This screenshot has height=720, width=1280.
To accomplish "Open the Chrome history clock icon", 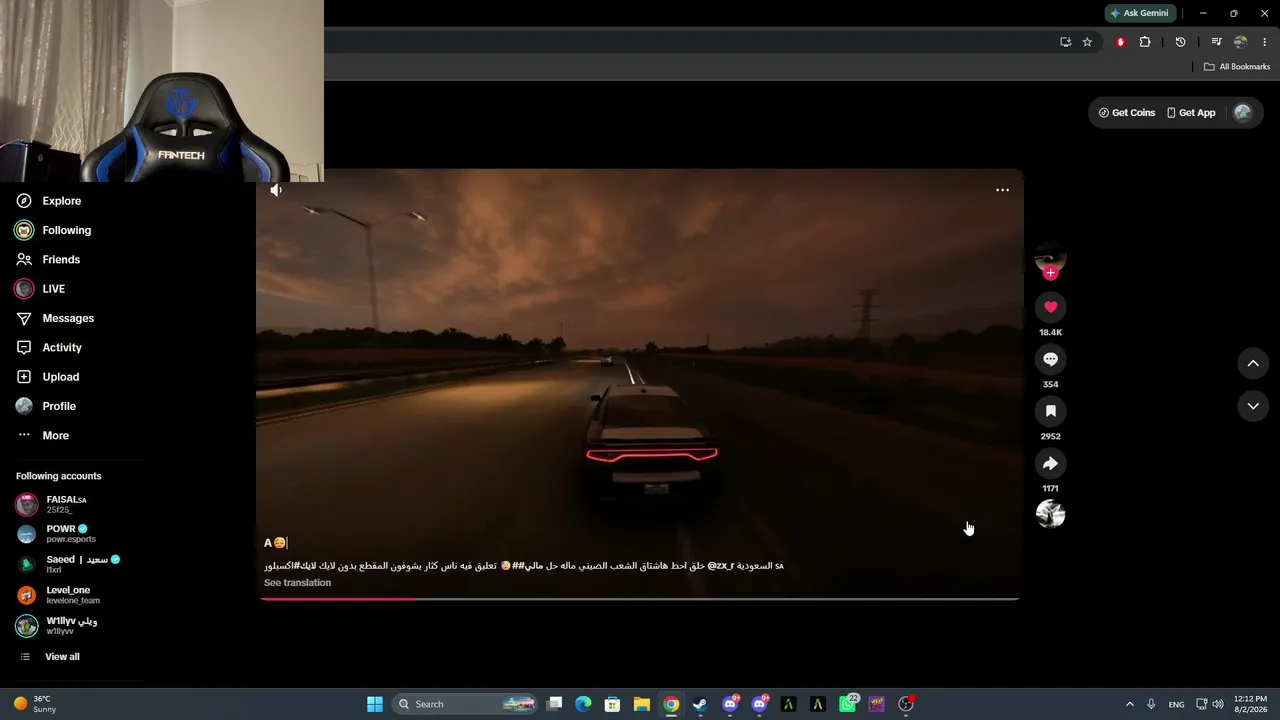I will (1180, 42).
